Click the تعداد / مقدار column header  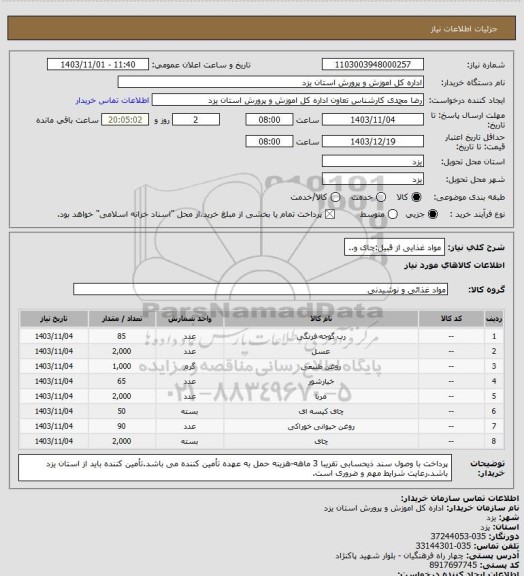click(x=122, y=319)
